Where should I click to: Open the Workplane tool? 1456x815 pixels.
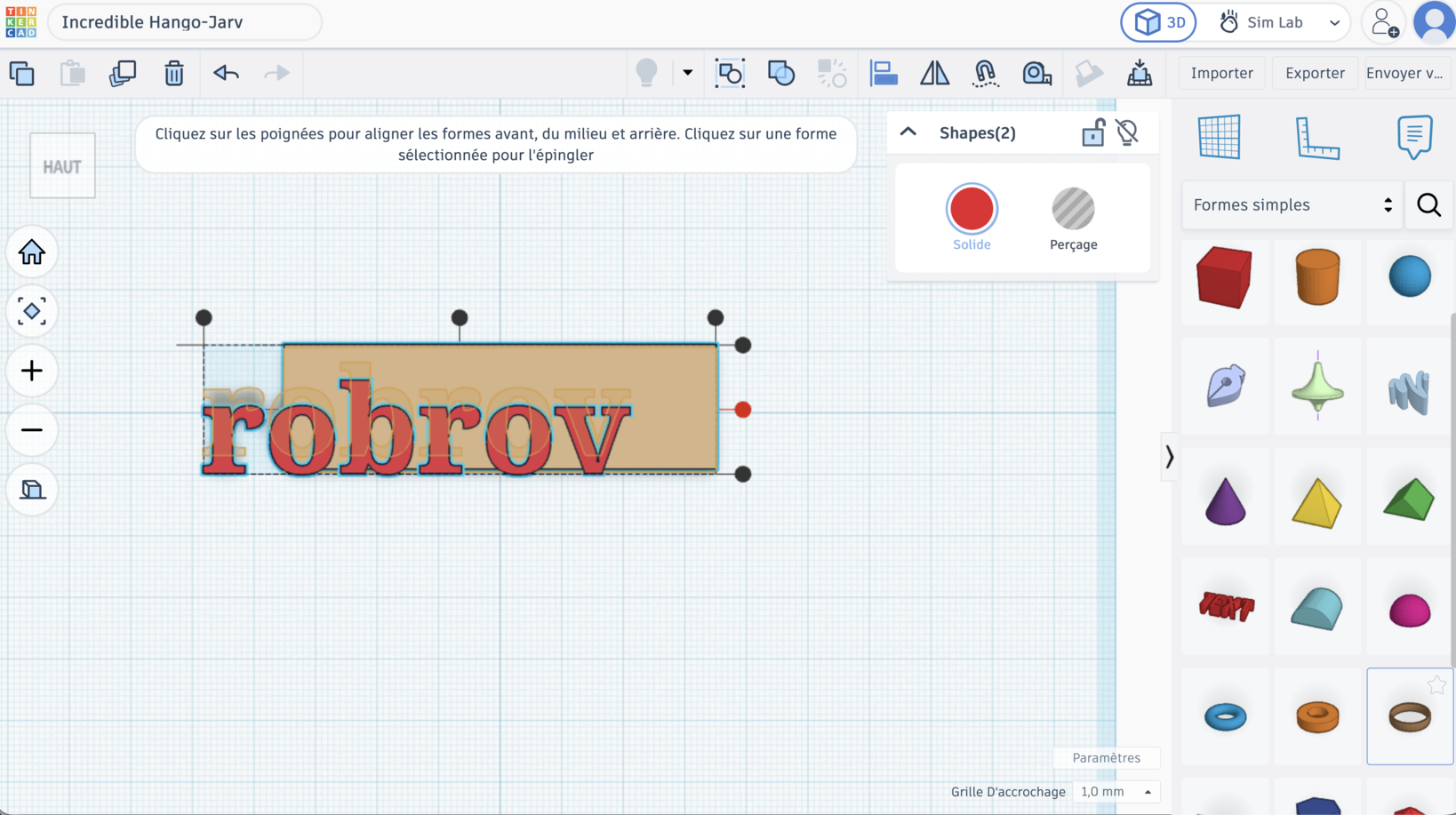coord(1219,138)
